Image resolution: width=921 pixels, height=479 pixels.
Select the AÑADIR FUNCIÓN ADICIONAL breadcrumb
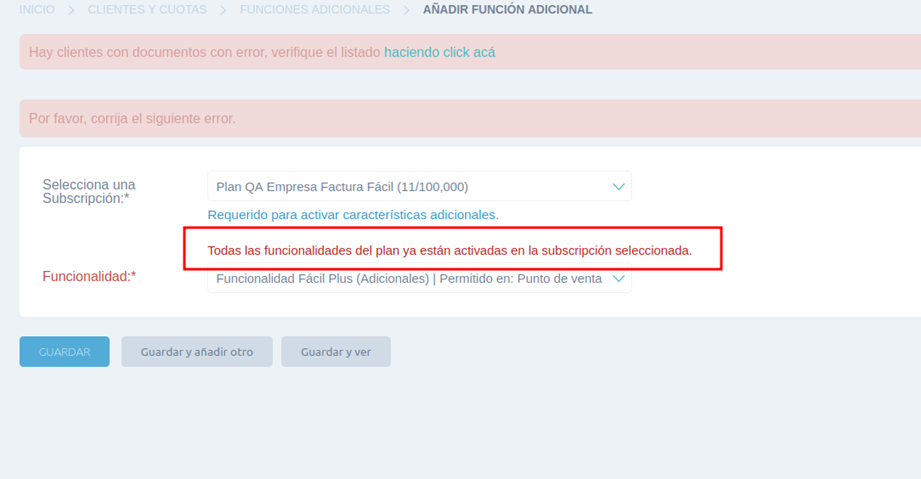[507, 10]
